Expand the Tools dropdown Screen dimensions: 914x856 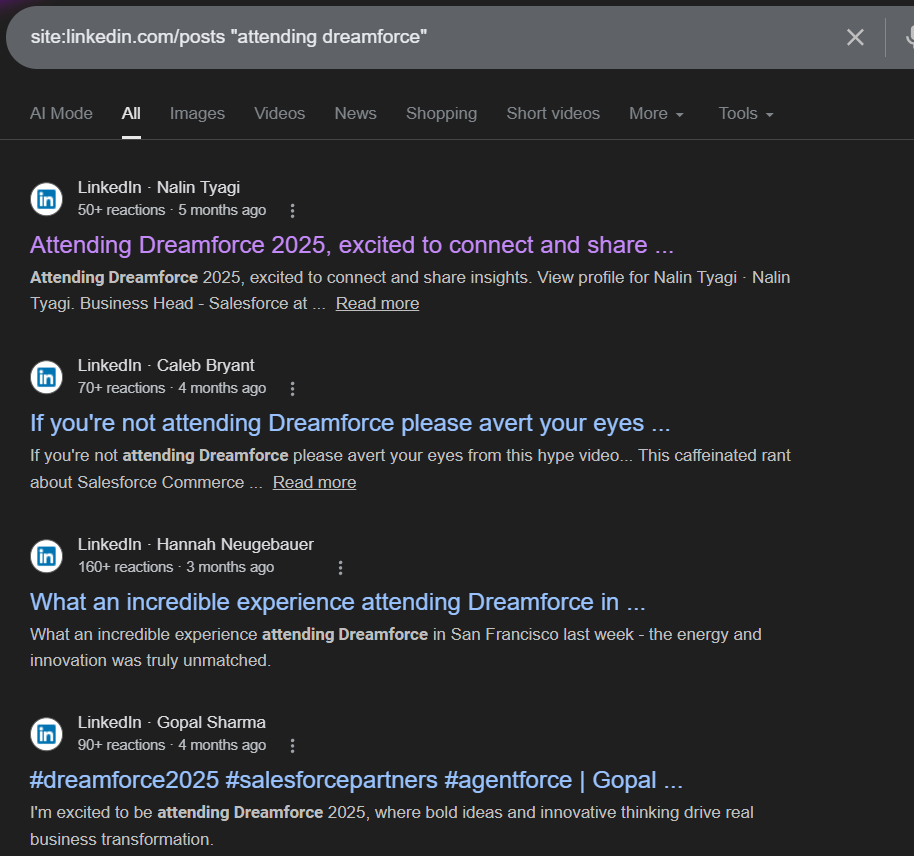[746, 114]
